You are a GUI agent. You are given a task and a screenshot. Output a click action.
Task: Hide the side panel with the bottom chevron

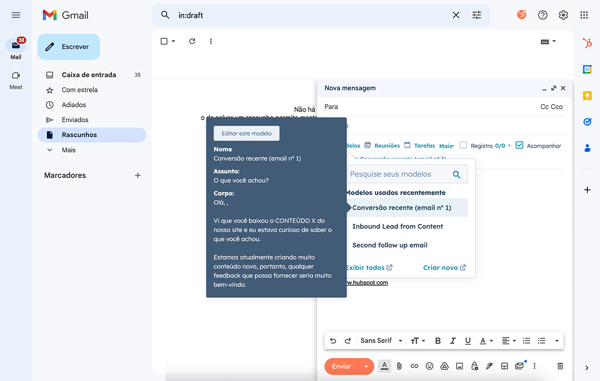click(x=587, y=368)
